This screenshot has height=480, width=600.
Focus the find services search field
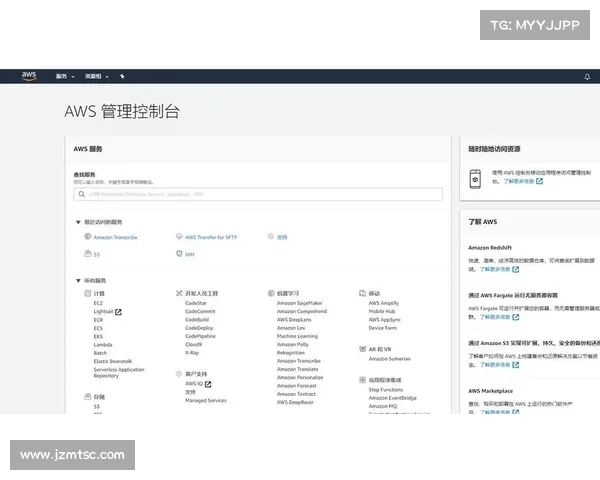(258, 194)
